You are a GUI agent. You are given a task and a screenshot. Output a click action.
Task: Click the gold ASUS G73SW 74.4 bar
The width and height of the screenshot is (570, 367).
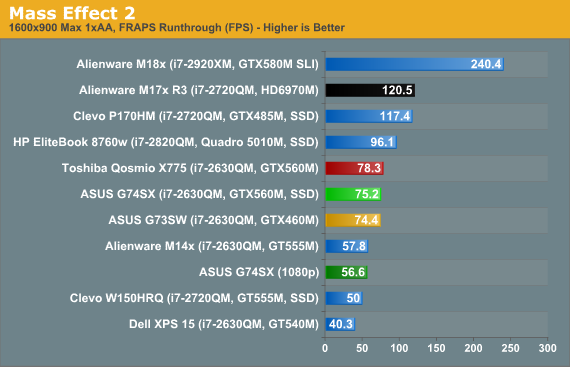click(x=353, y=220)
